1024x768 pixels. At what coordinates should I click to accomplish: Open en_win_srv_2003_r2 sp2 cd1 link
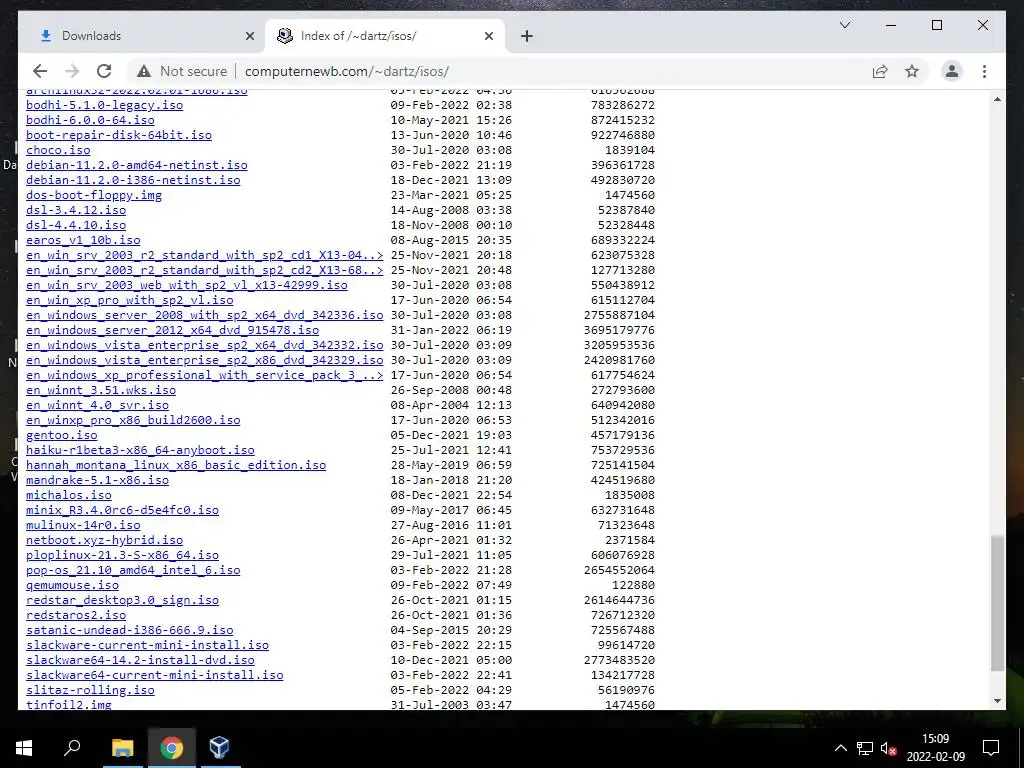tap(204, 255)
